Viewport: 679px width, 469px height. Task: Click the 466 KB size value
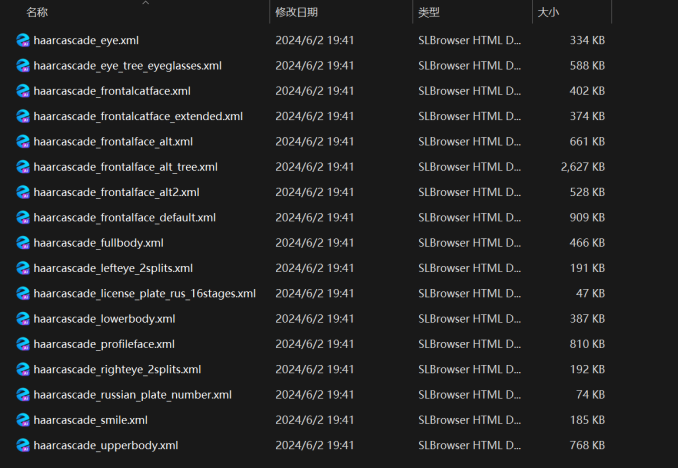pyautogui.click(x=587, y=243)
